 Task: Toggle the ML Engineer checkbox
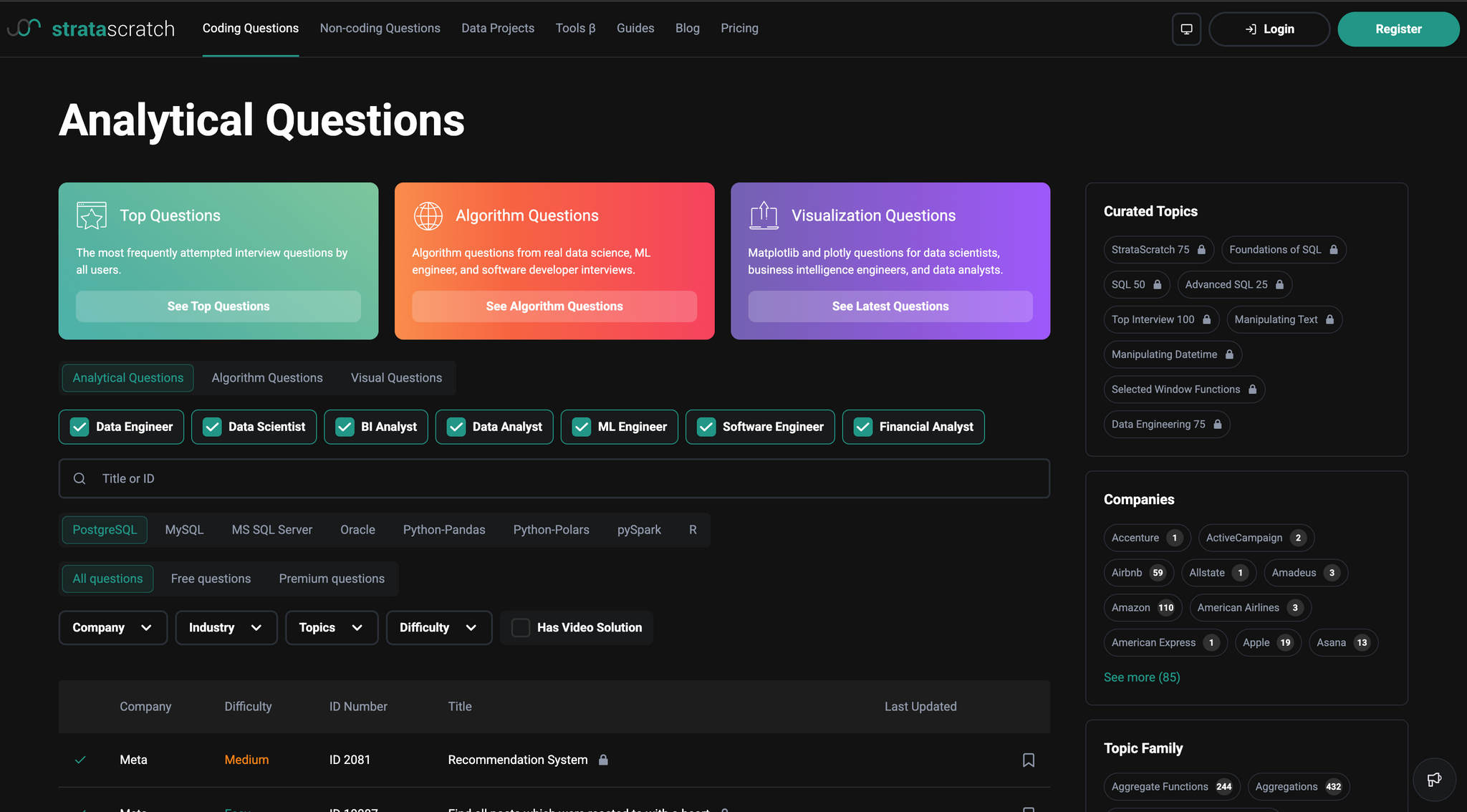pos(582,427)
